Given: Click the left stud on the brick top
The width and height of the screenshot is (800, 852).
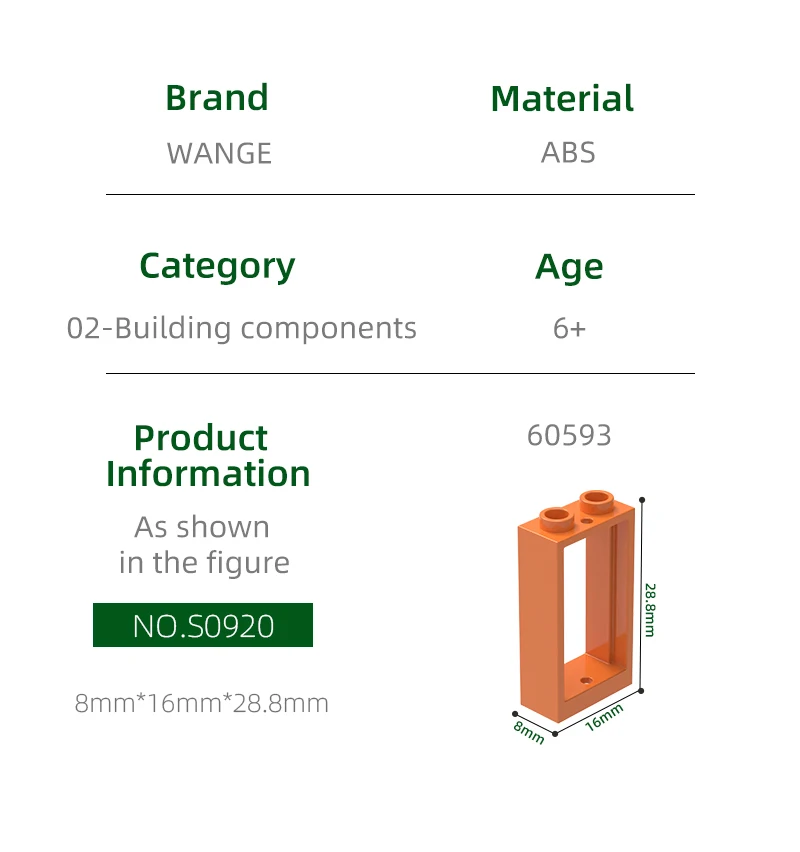Looking at the screenshot, I should click(x=554, y=516).
